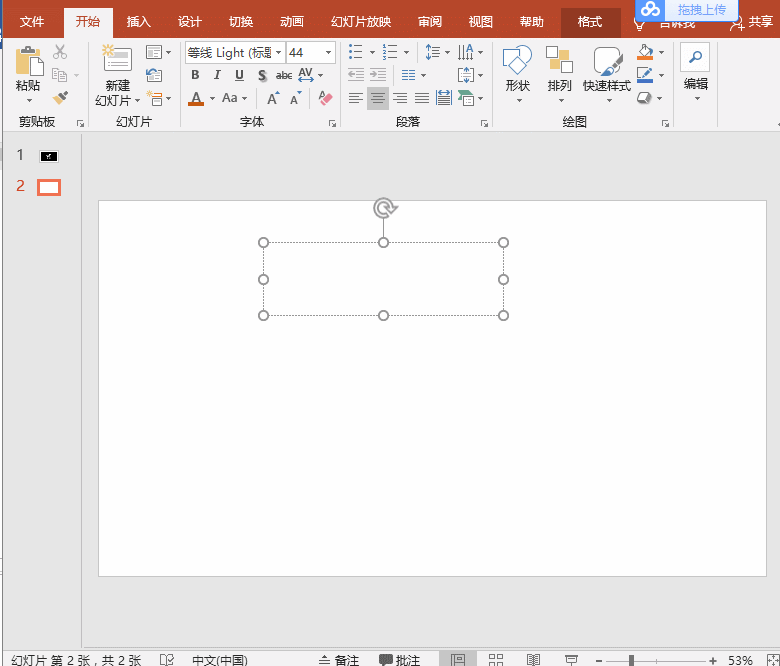Apply Shape Fill paint bucket

pos(645,52)
